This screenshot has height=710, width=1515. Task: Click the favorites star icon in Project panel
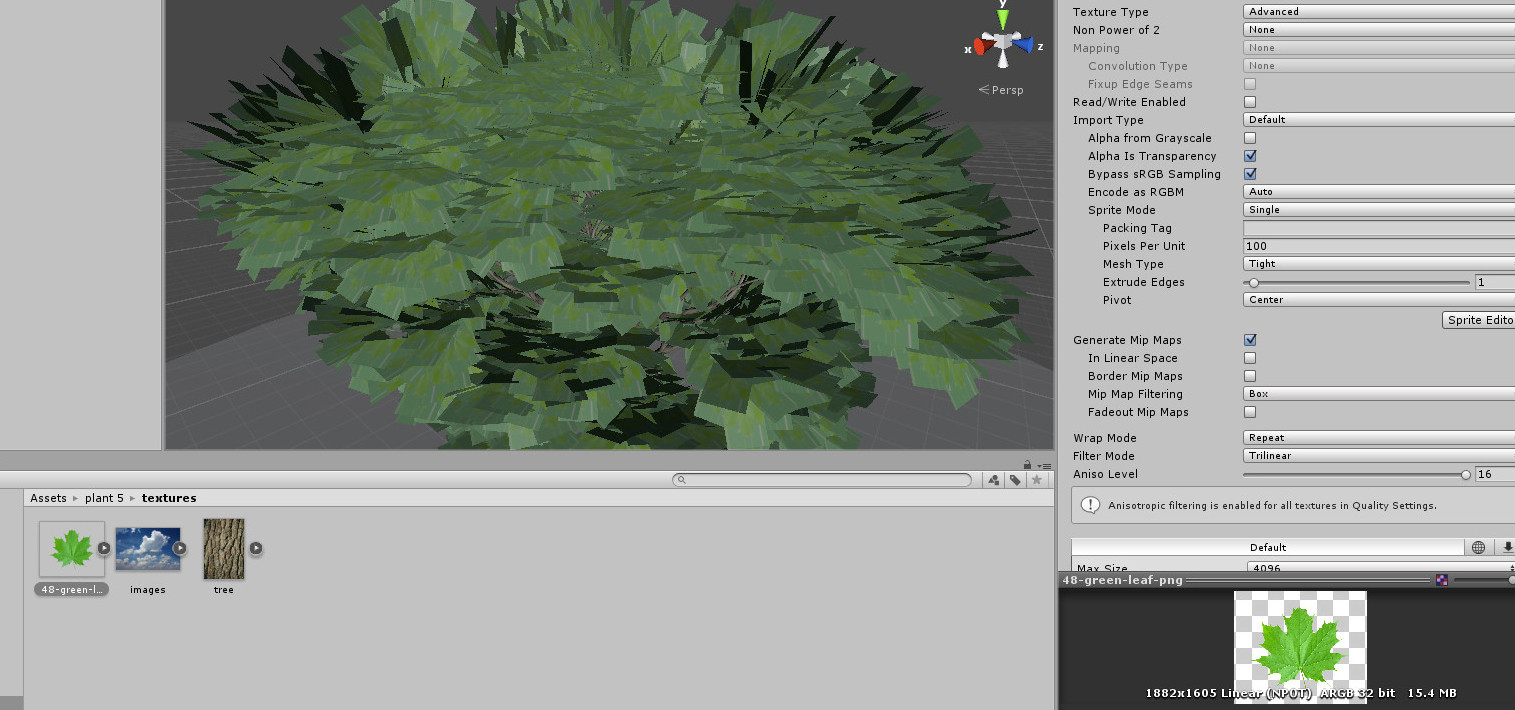tap(1037, 480)
